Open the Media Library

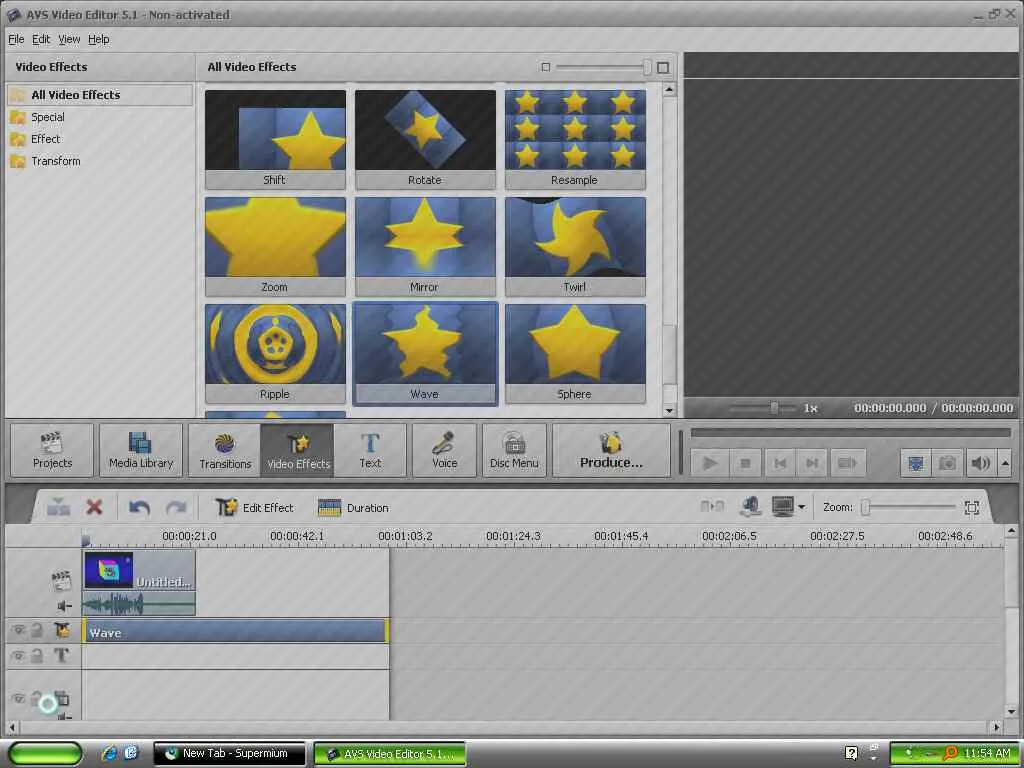click(x=141, y=451)
